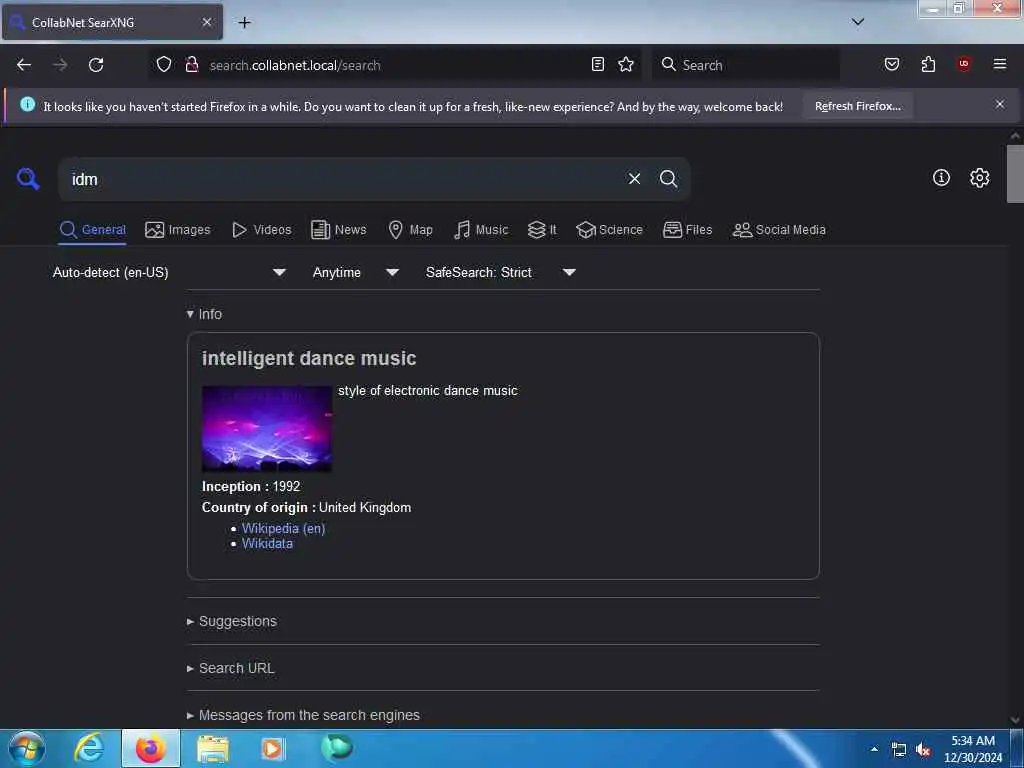
Task: Switch to the Files category
Action: [x=687, y=230]
